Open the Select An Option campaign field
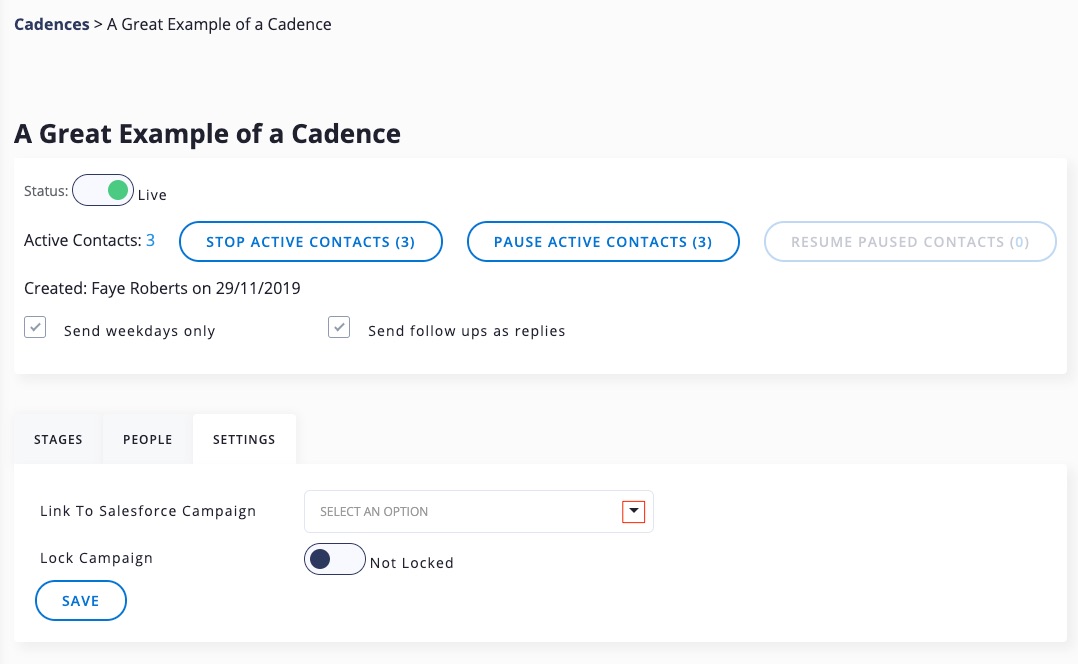The height and width of the screenshot is (664, 1078). coord(466,512)
